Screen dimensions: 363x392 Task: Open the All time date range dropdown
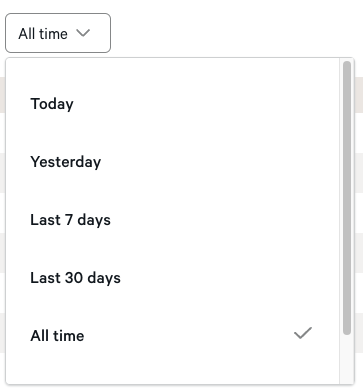(x=58, y=33)
